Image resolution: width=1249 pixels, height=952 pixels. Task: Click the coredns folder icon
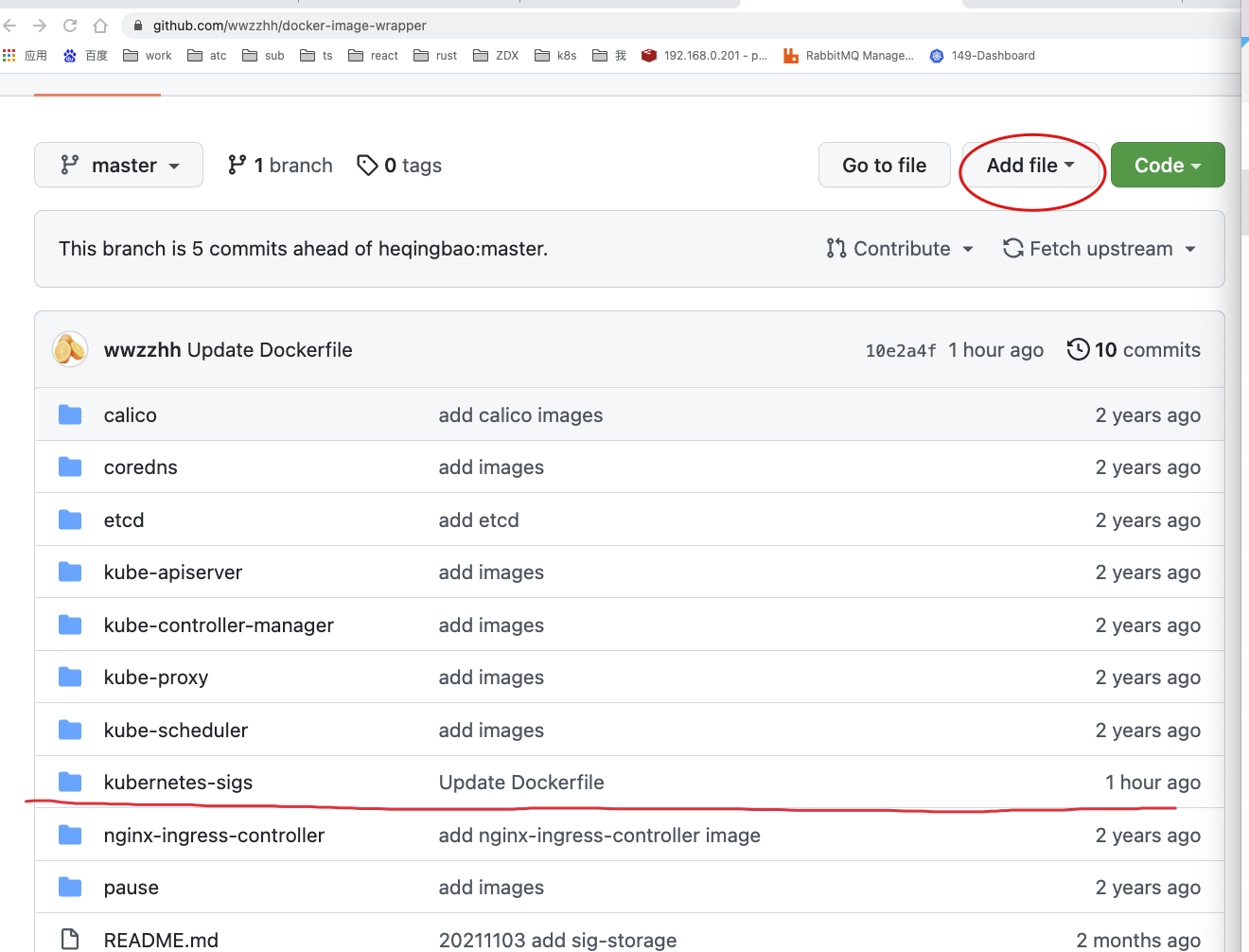tap(70, 467)
